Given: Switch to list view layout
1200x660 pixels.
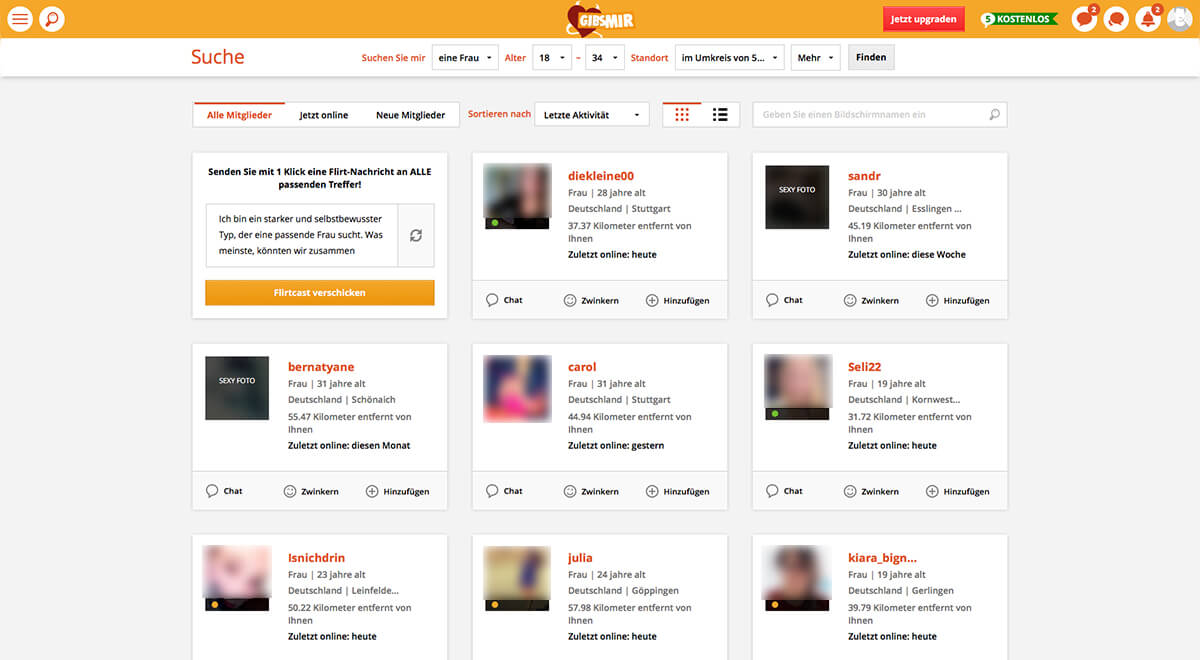Looking at the screenshot, I should (x=720, y=114).
